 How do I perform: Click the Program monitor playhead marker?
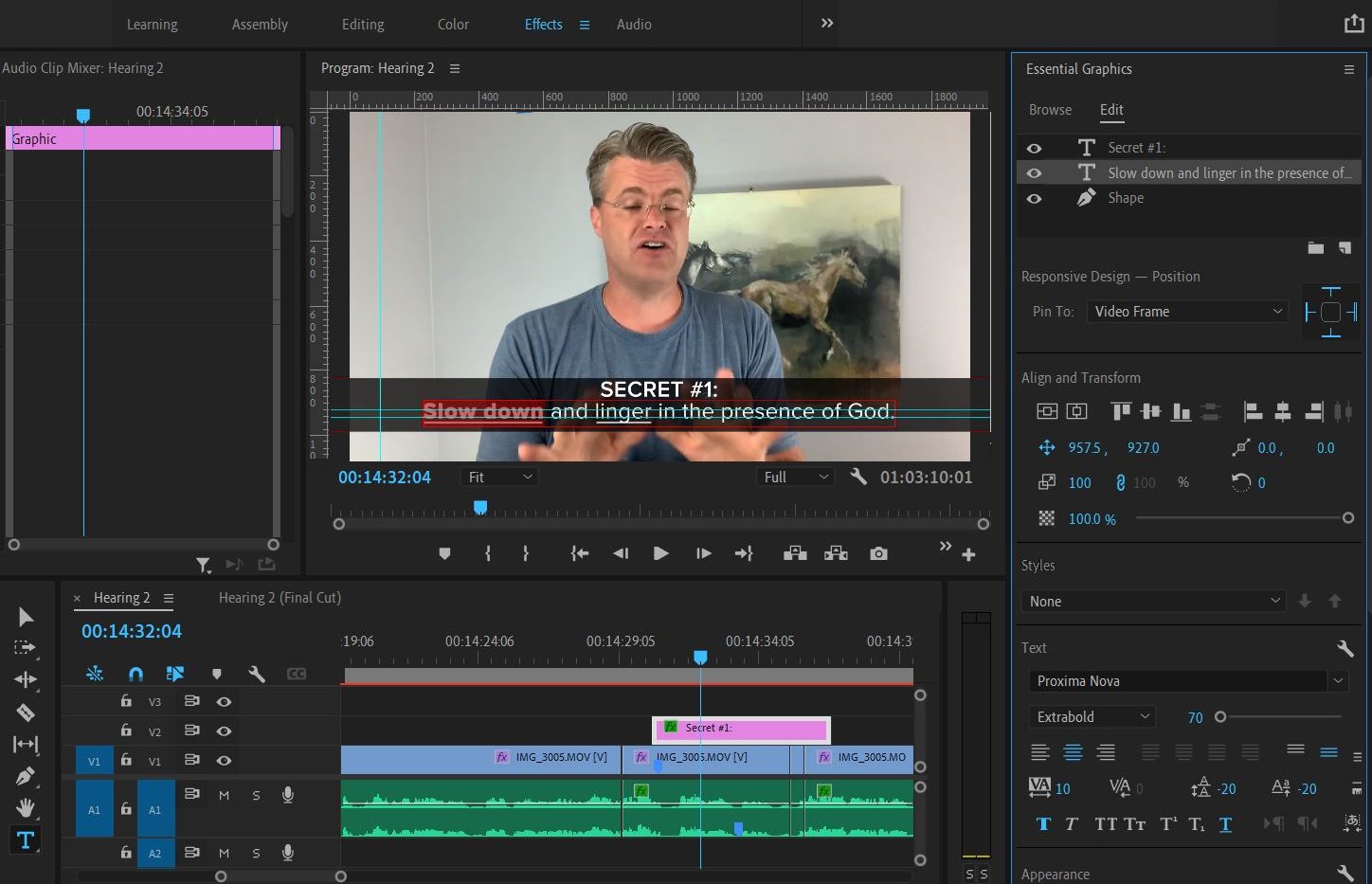tap(480, 508)
